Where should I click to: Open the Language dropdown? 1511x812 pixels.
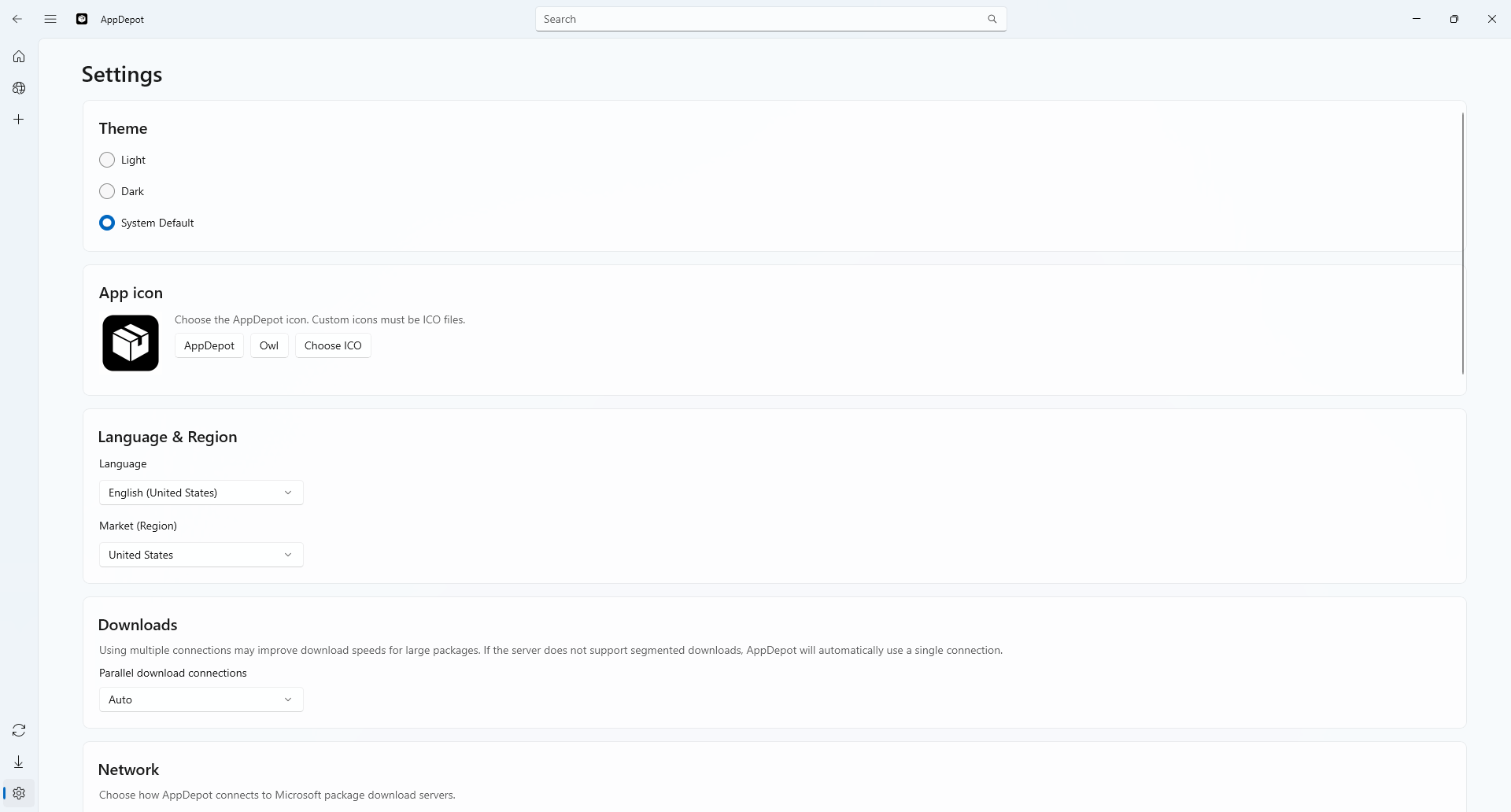click(201, 493)
